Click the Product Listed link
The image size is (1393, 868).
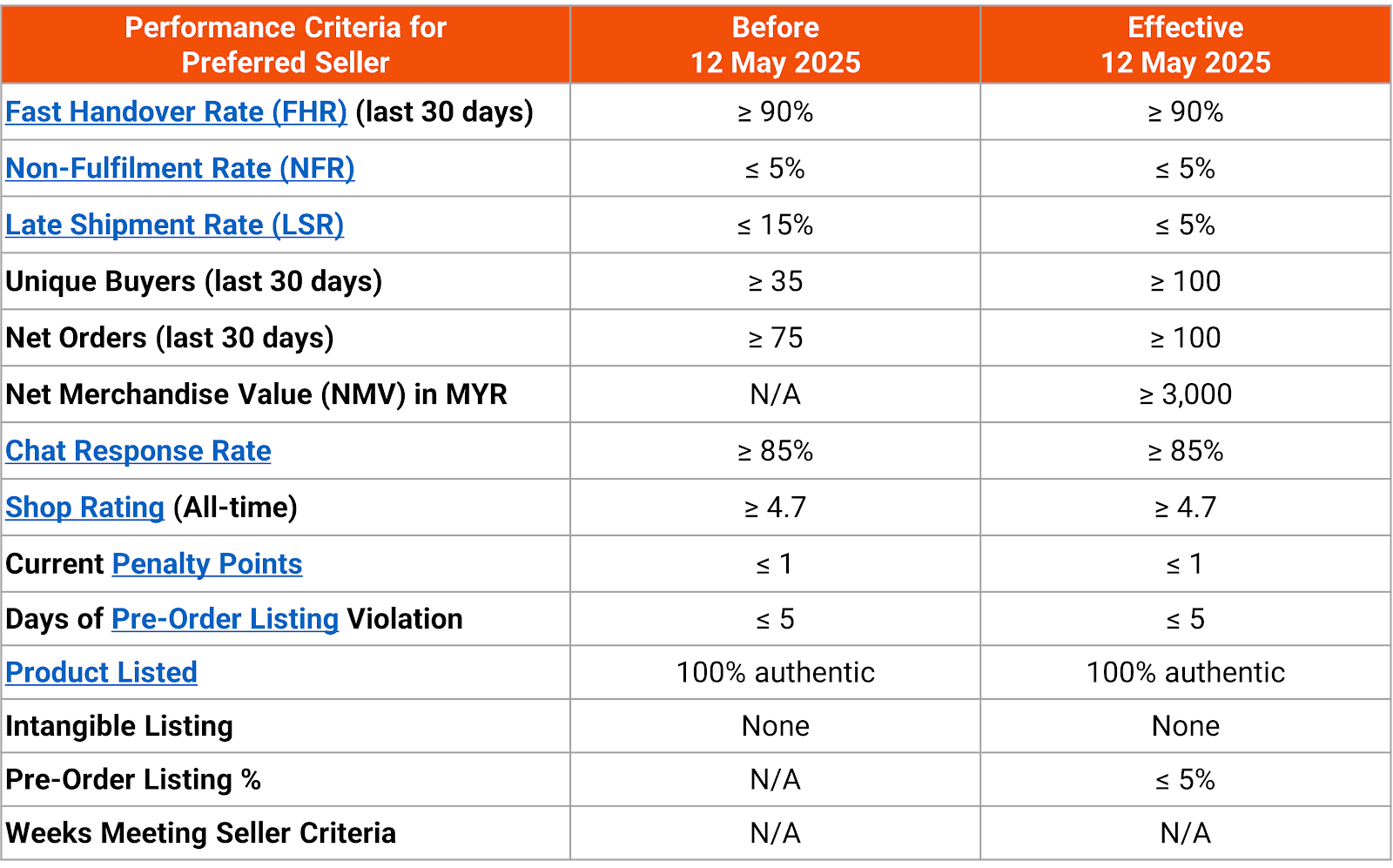[x=101, y=672]
